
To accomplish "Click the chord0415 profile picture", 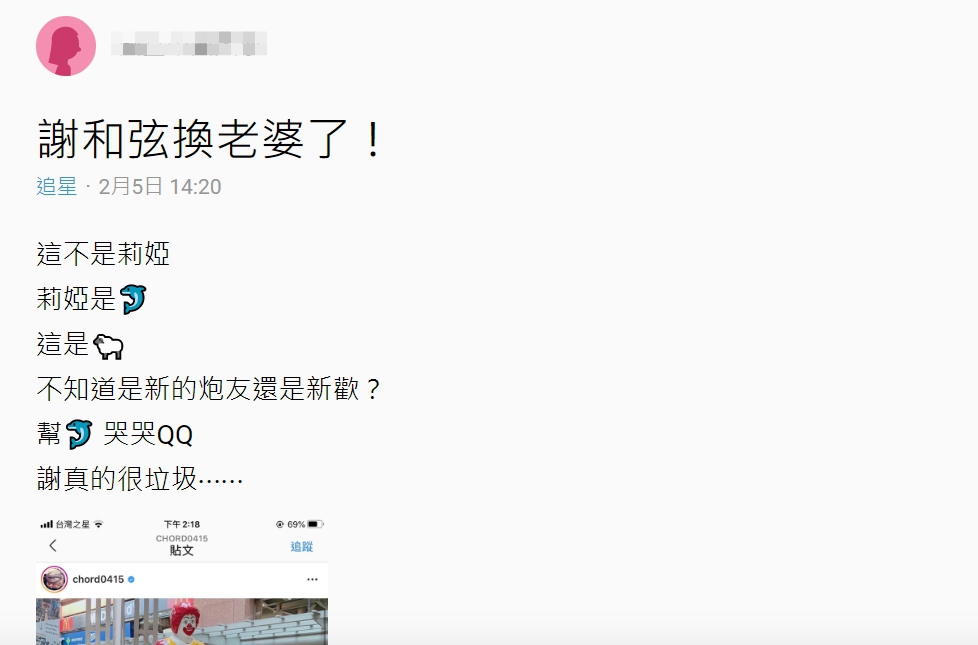I will [54, 580].
